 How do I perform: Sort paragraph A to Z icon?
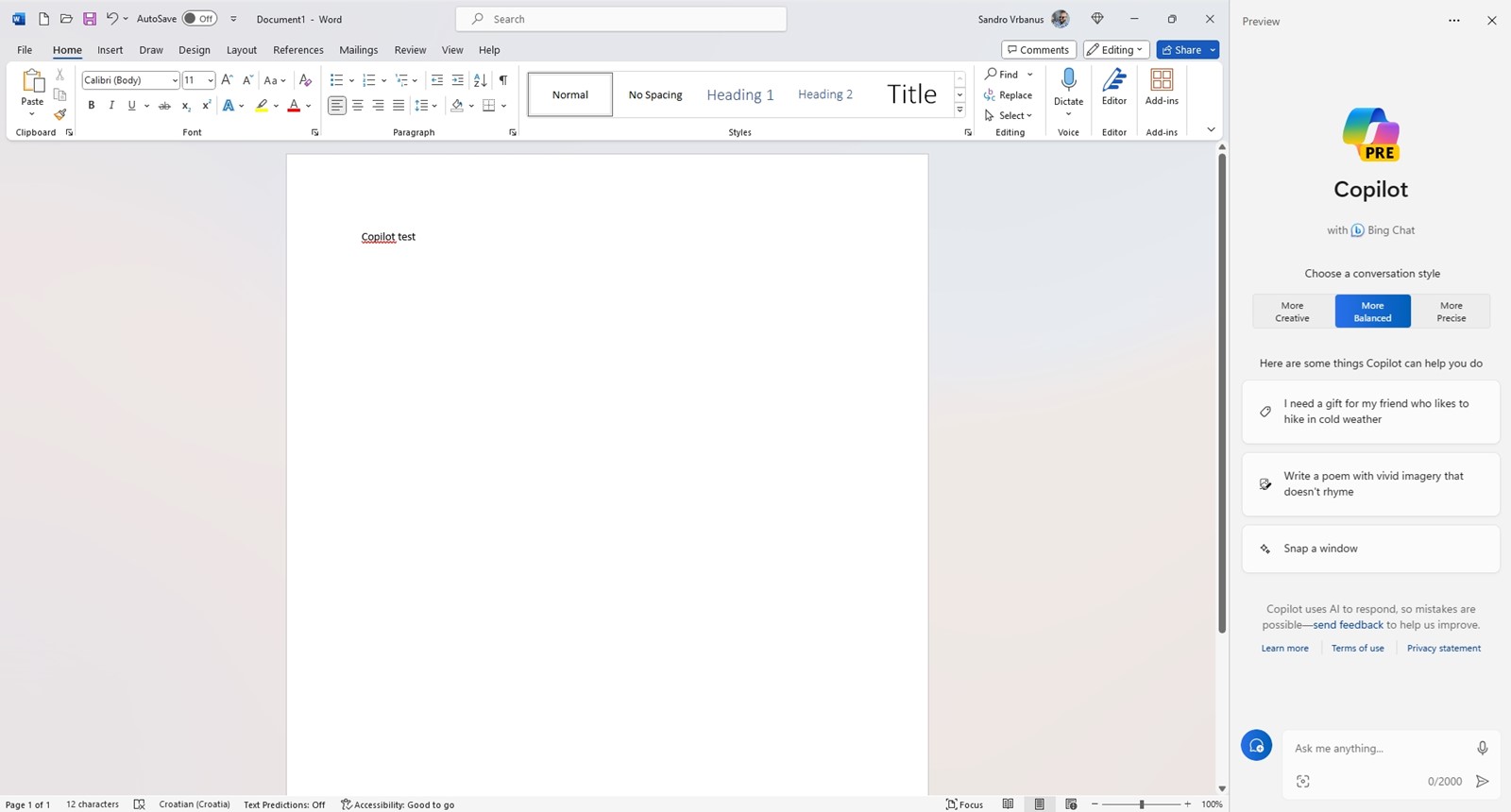coord(480,80)
